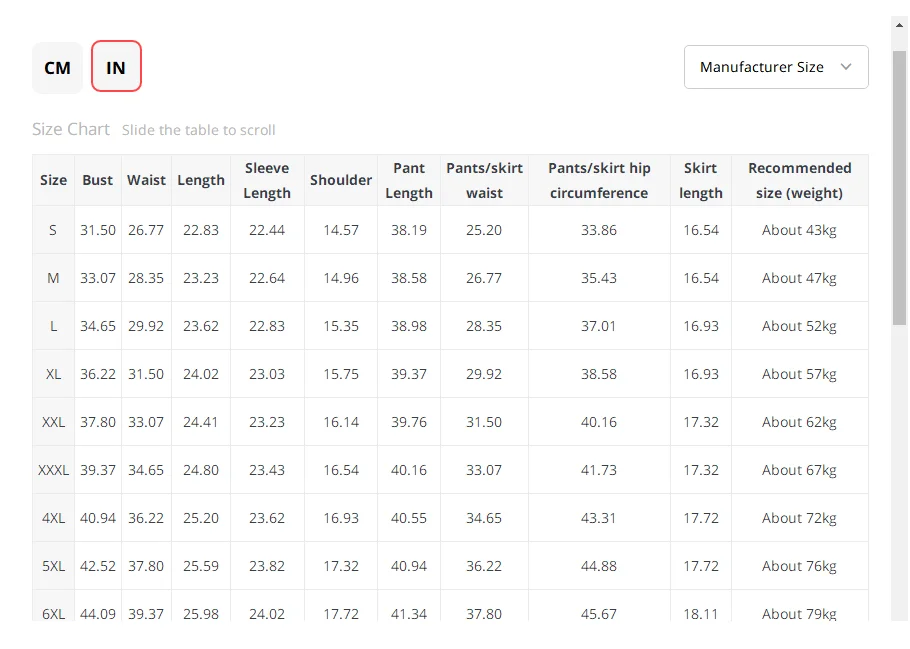Viewport: 910px width, 649px height.
Task: Select the 5XL size row label
Action: point(53,567)
